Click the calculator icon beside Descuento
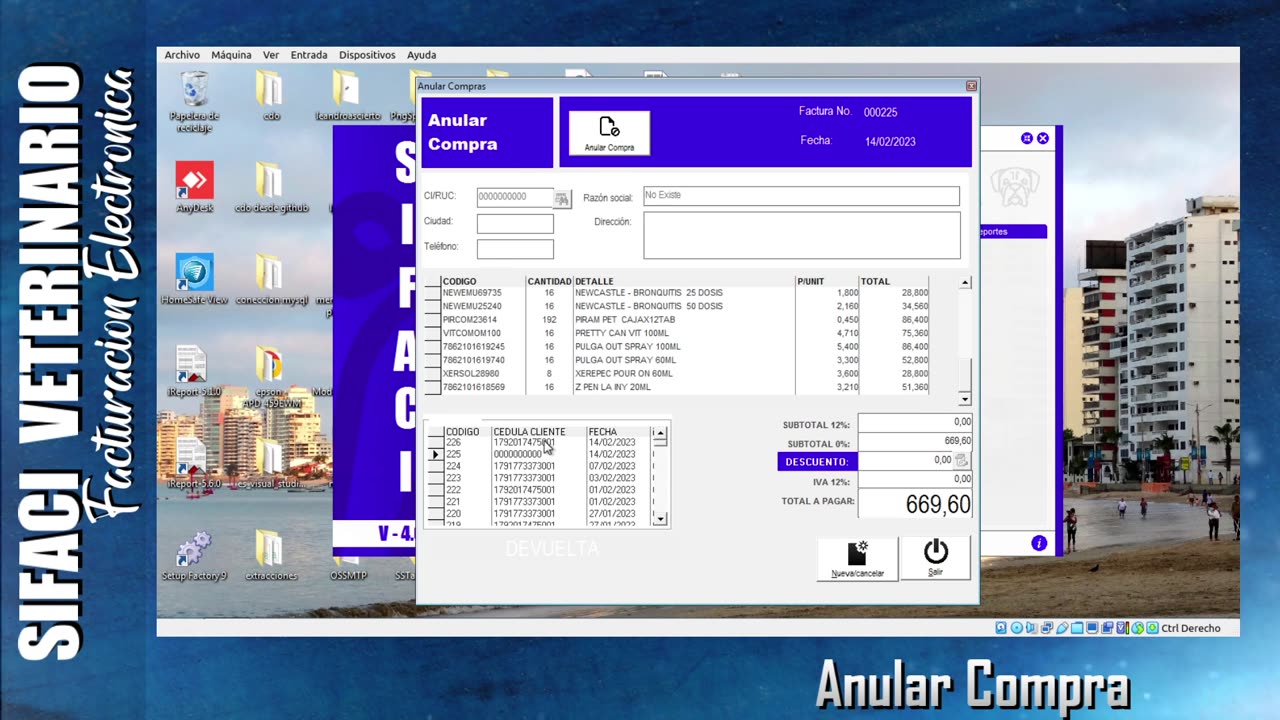The image size is (1280, 720). coord(961,460)
